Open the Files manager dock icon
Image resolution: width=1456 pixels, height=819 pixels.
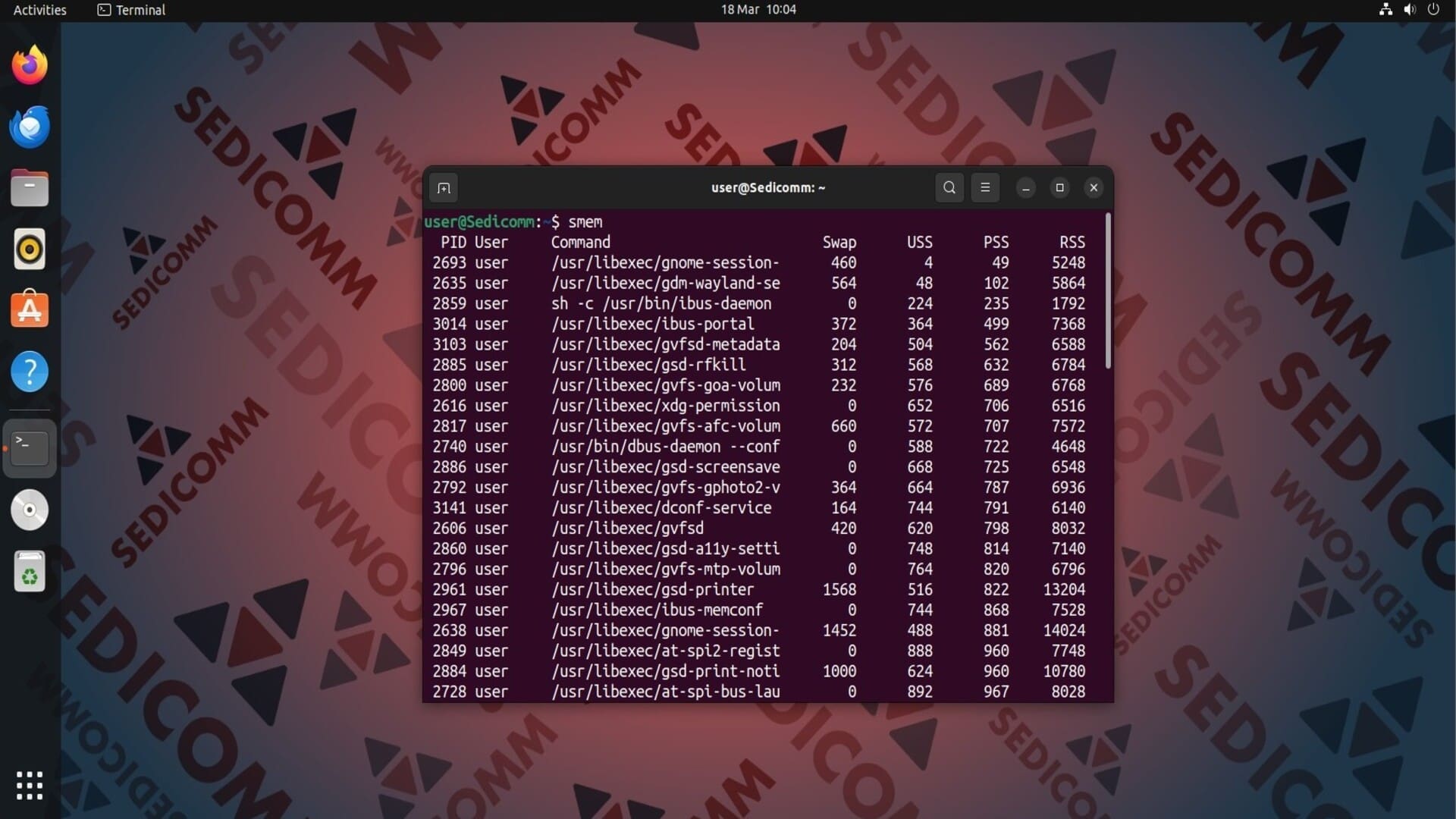[30, 188]
